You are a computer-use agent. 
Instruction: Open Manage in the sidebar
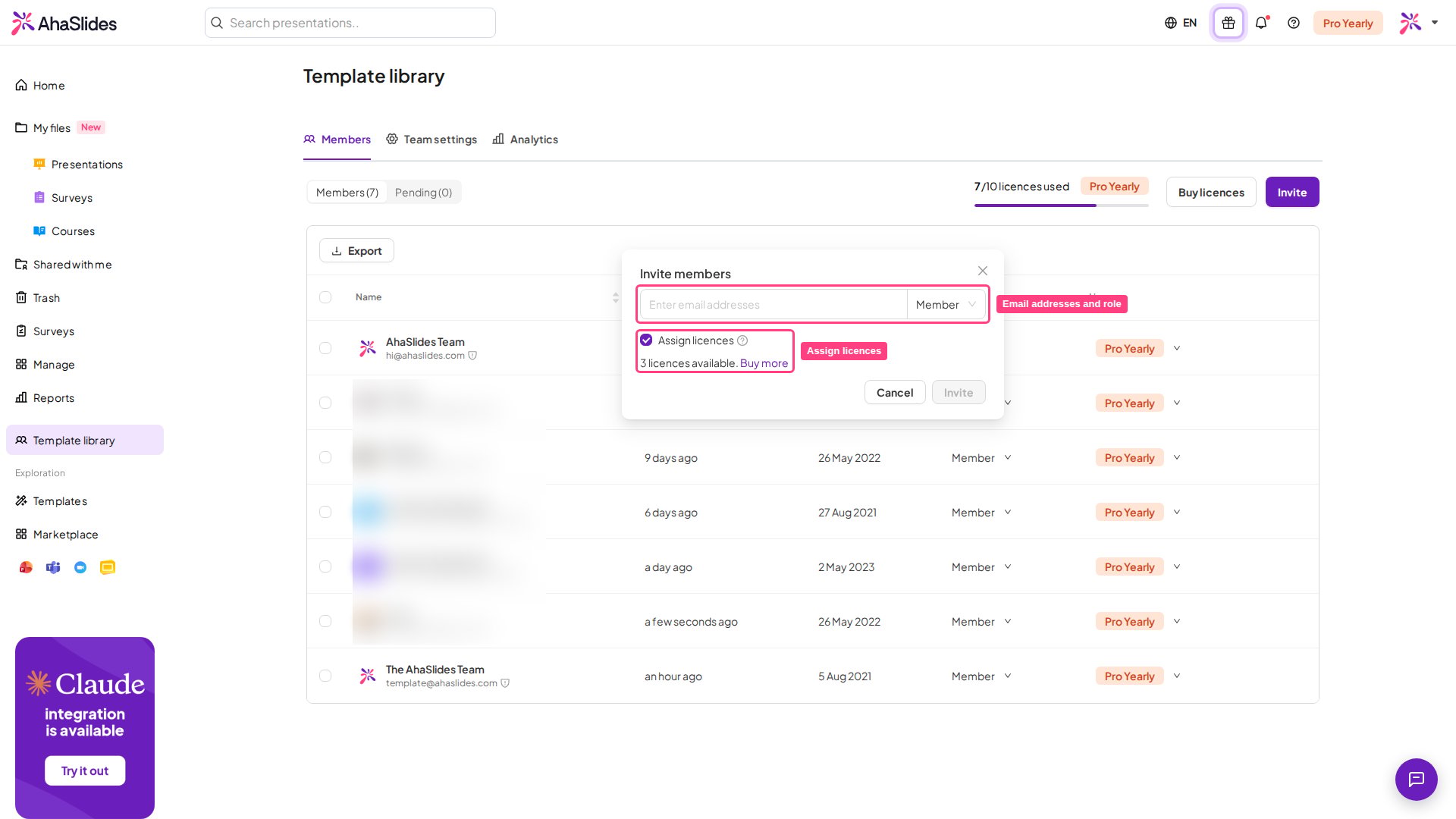(x=45, y=365)
